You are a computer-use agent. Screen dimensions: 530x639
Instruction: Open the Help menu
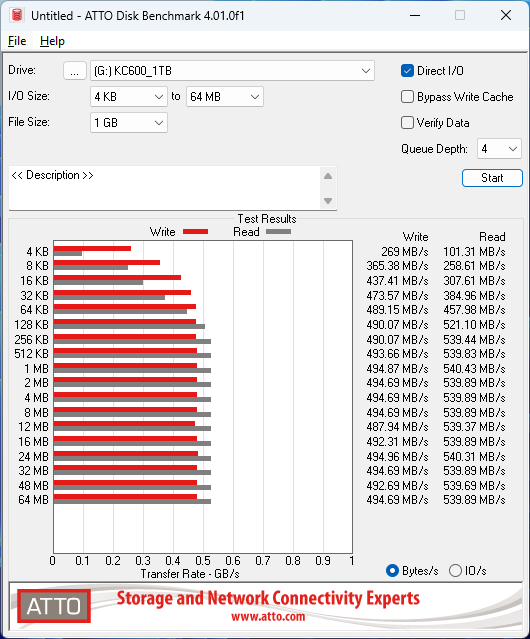click(x=52, y=41)
